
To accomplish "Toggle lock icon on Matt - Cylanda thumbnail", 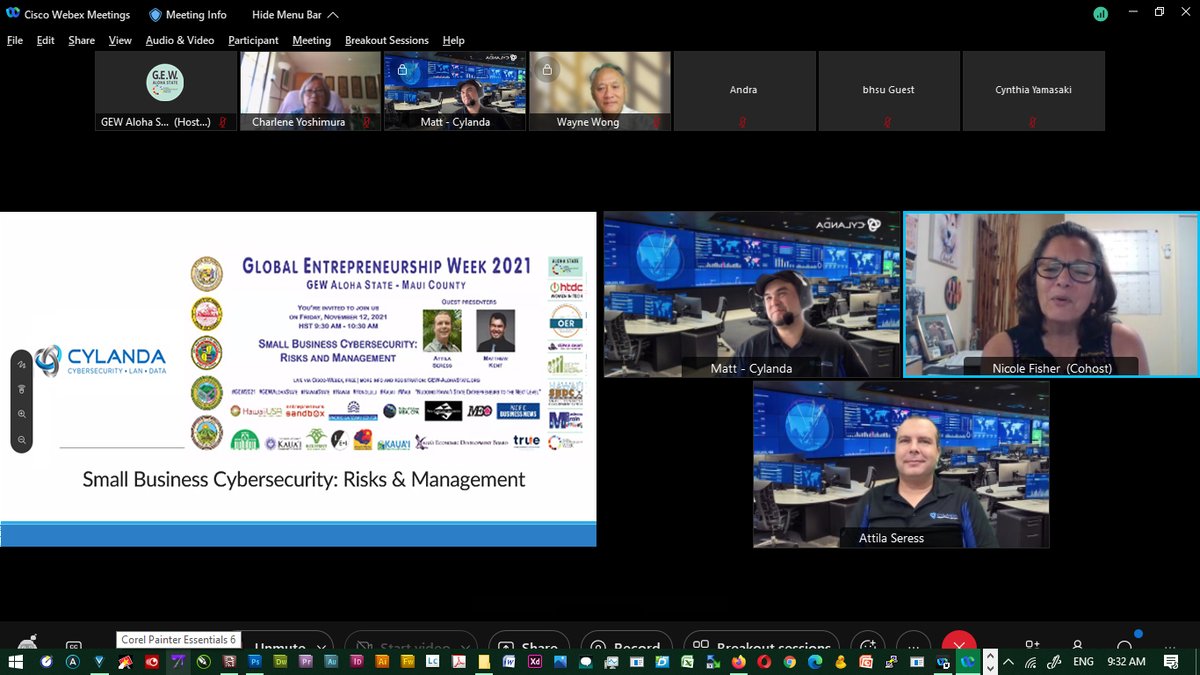I will click(402, 70).
